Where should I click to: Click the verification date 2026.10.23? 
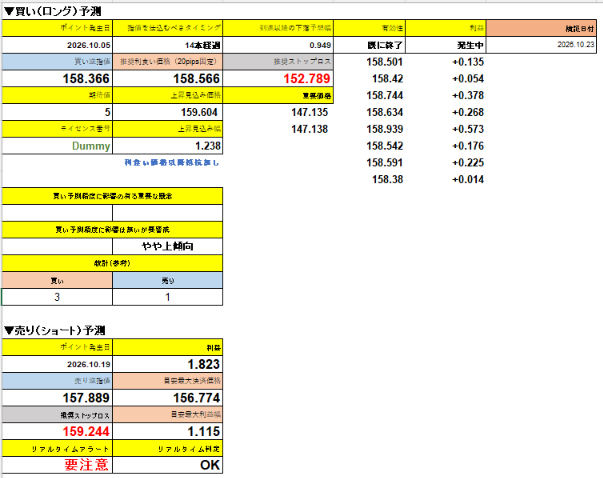click(x=541, y=45)
